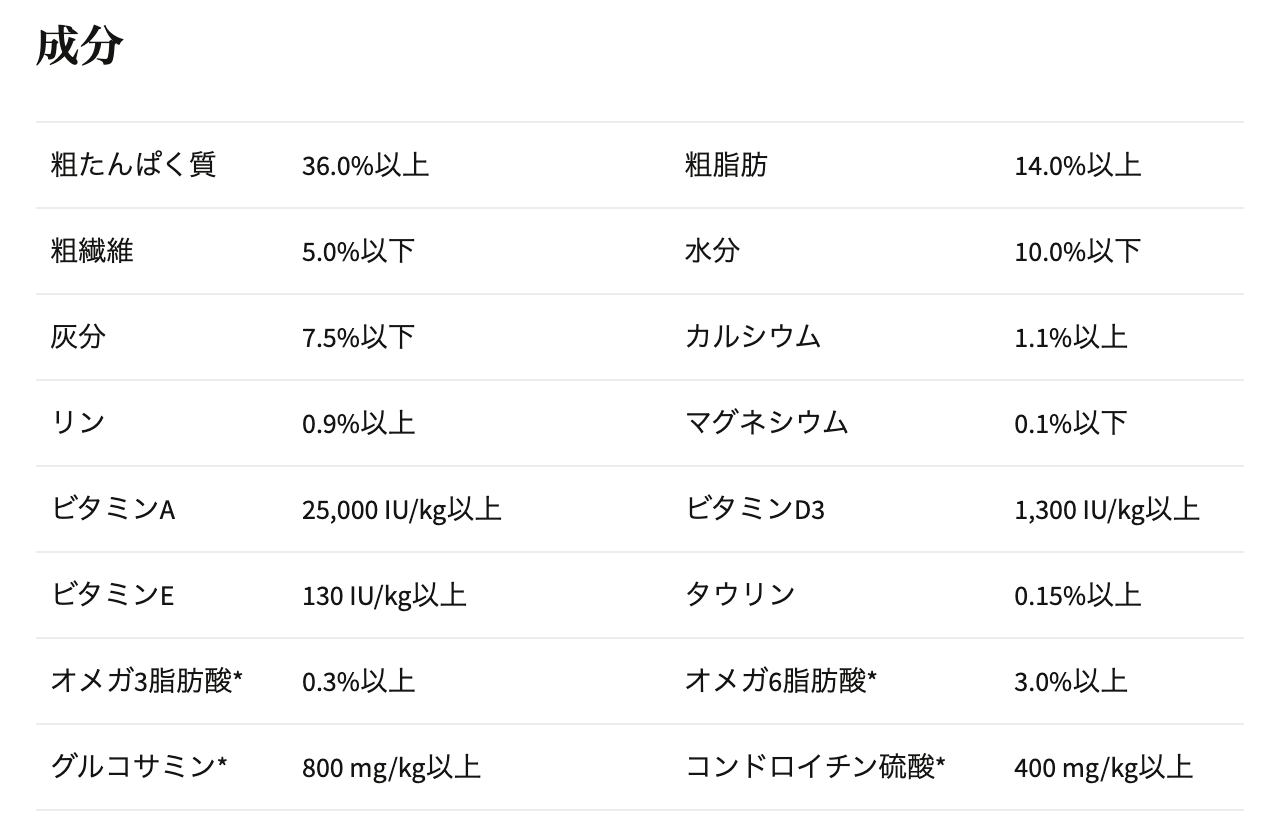This screenshot has height=814, width=1278.
Task: Select the 粗繊維 label
Action: [92, 251]
